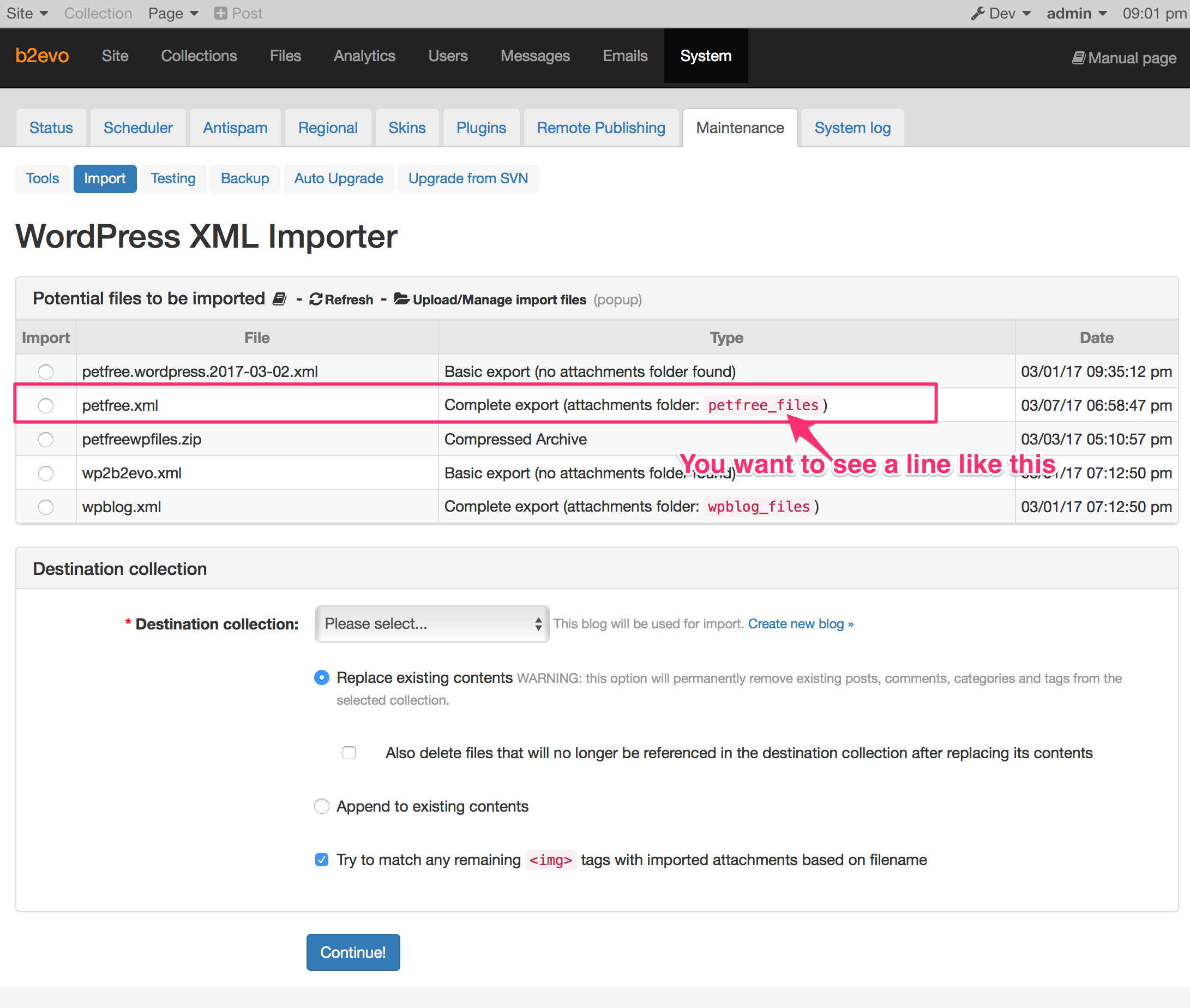Viewport: 1190px width, 1008px height.
Task: Open the admin user dropdown
Action: point(1077,13)
